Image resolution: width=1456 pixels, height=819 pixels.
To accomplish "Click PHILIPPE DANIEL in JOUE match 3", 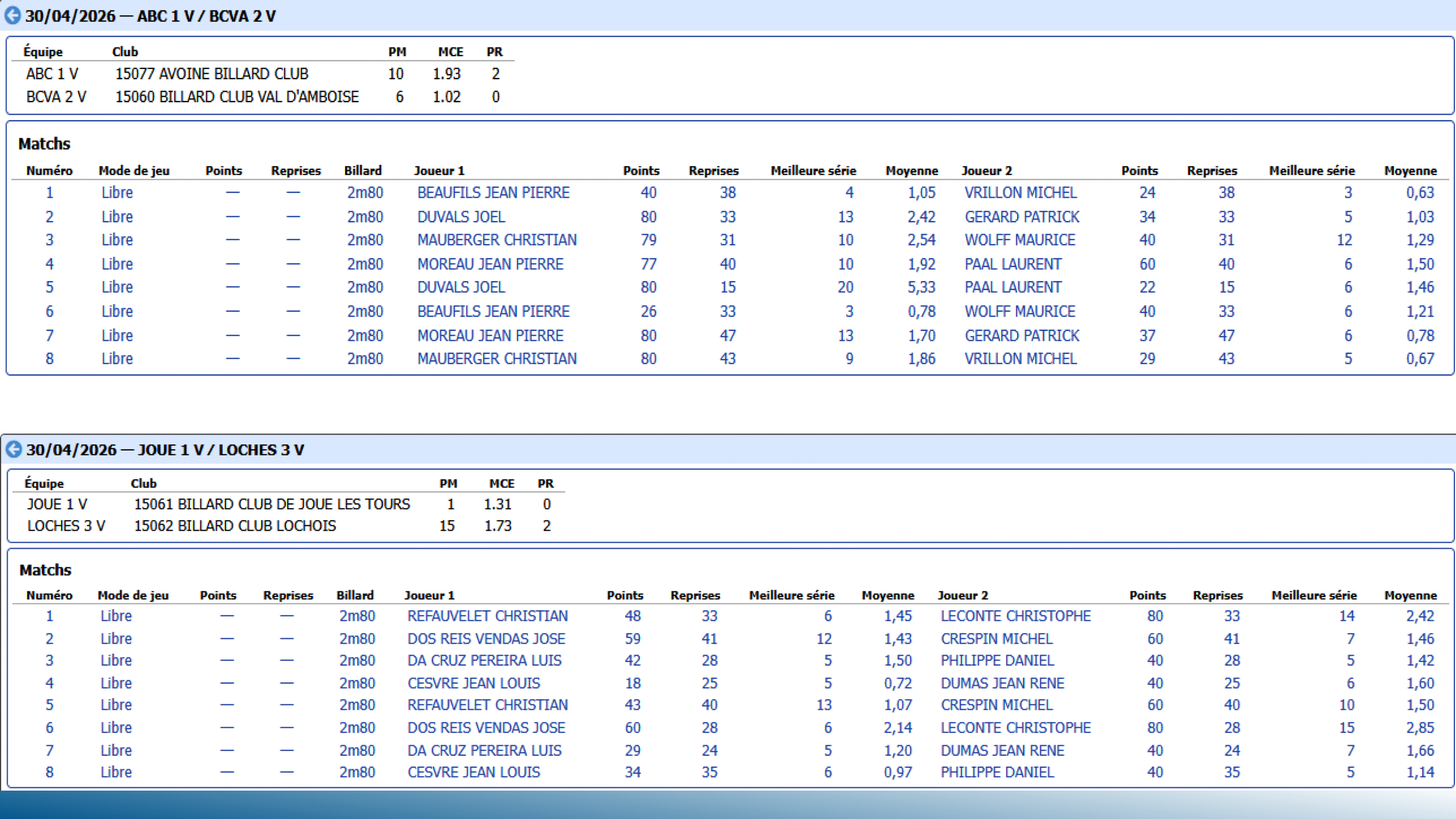I will click(x=997, y=661).
